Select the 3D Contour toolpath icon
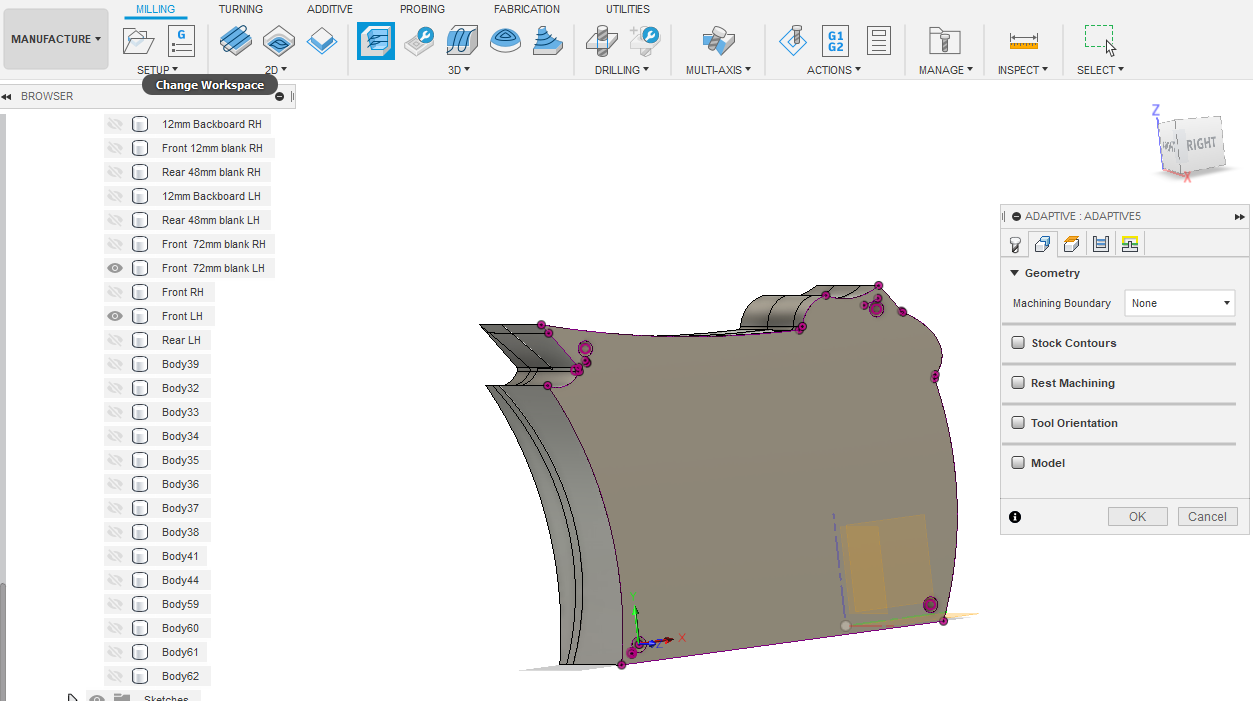 click(505, 41)
